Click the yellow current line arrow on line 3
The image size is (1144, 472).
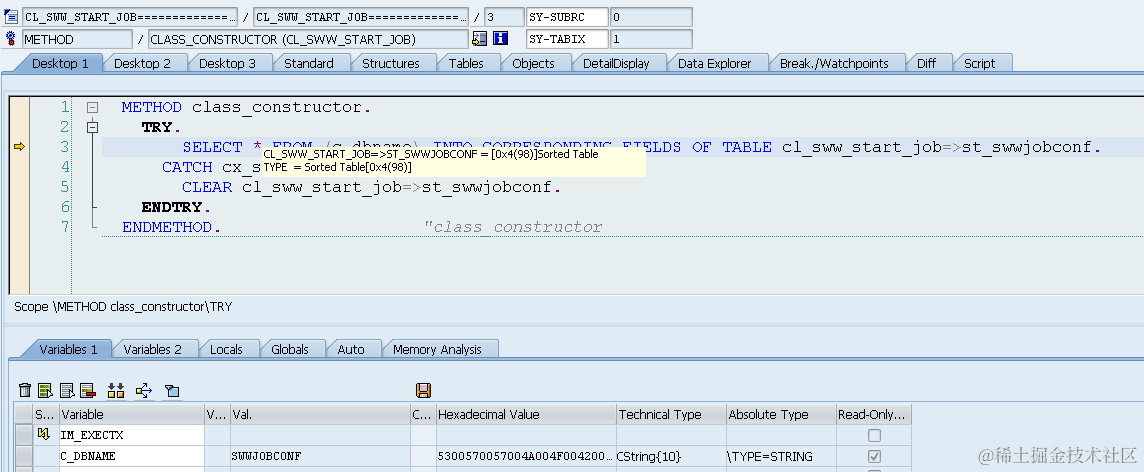pyautogui.click(x=20, y=147)
